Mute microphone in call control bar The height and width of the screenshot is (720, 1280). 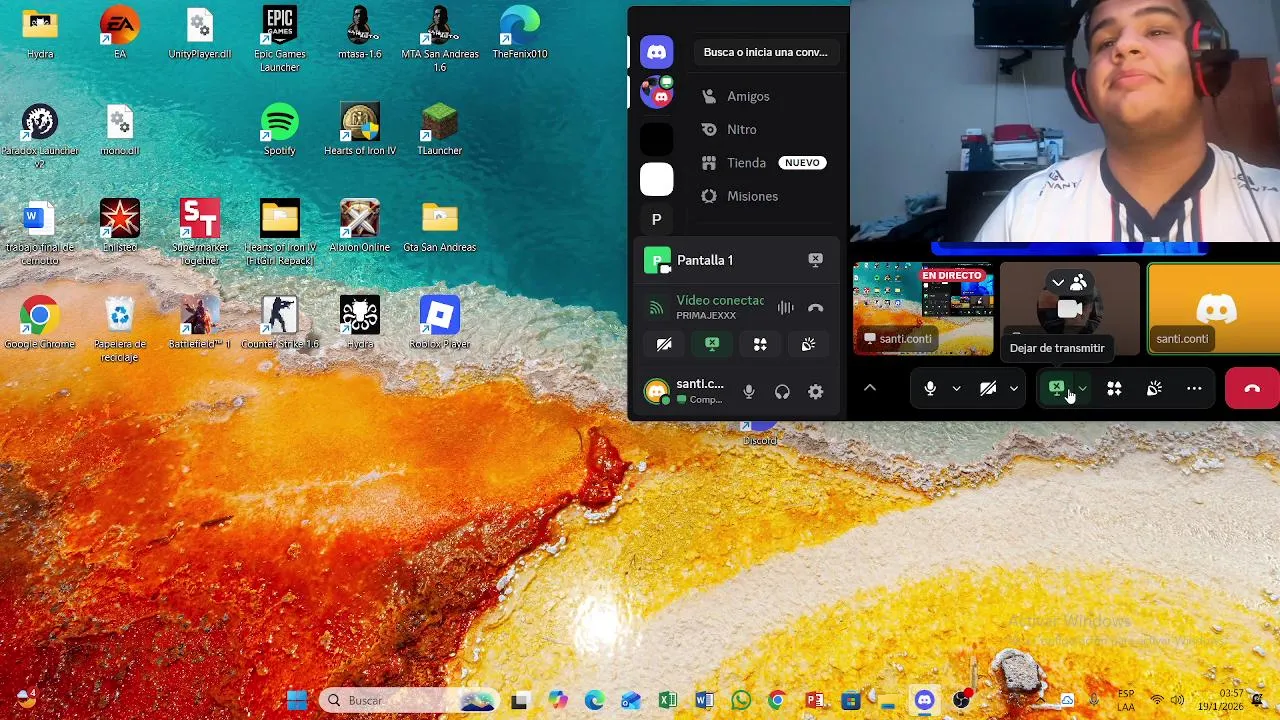click(x=930, y=388)
